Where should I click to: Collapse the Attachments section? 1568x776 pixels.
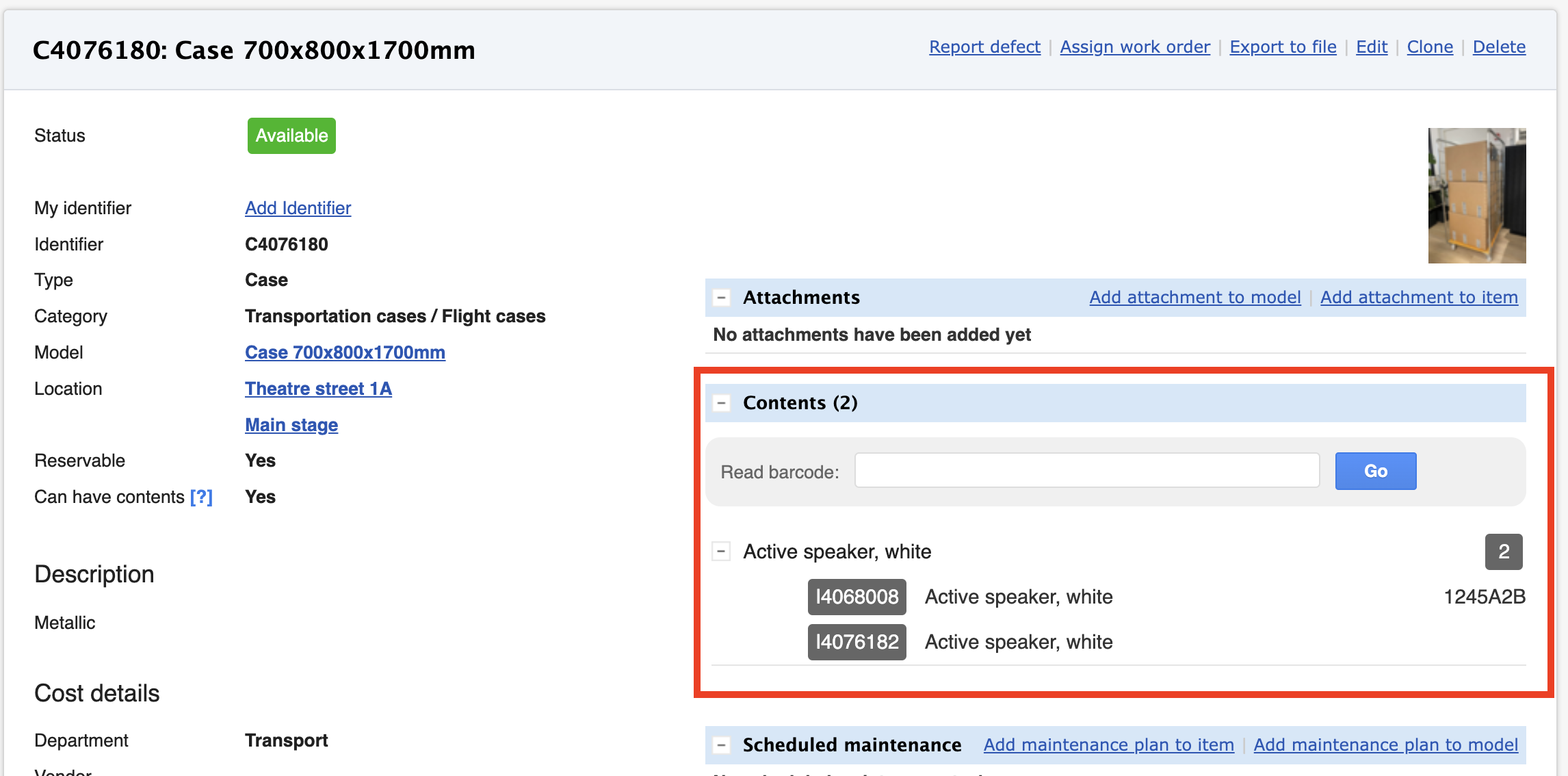(x=720, y=298)
